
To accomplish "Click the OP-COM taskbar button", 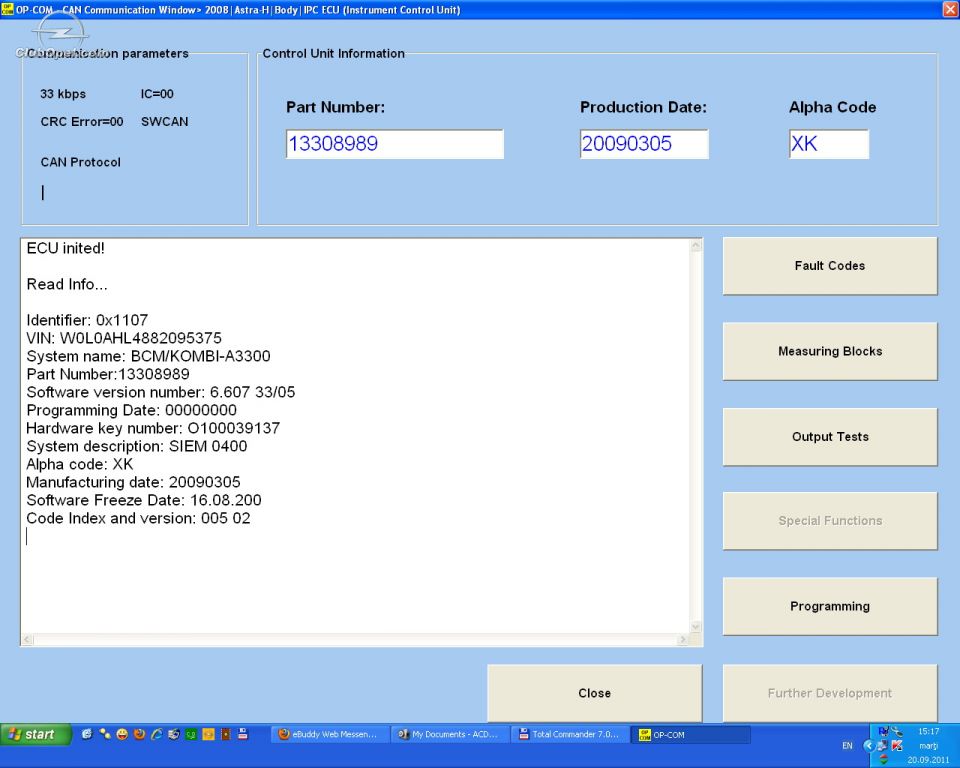I will 691,734.
